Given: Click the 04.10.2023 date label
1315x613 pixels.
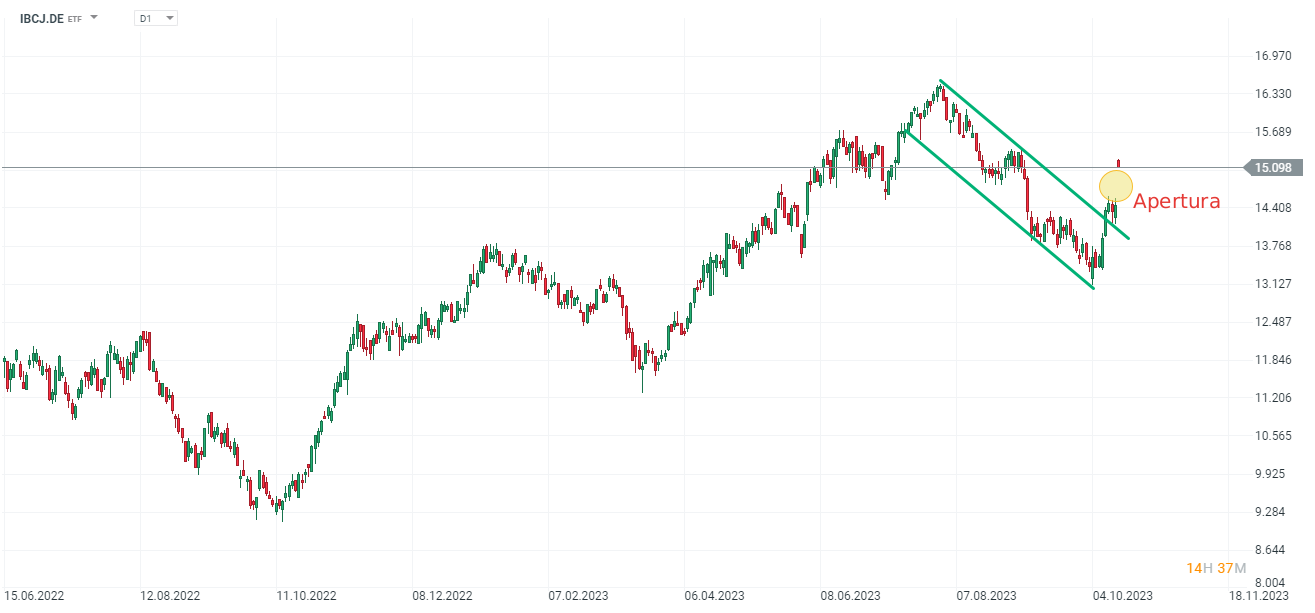Looking at the screenshot, I should [1122, 595].
